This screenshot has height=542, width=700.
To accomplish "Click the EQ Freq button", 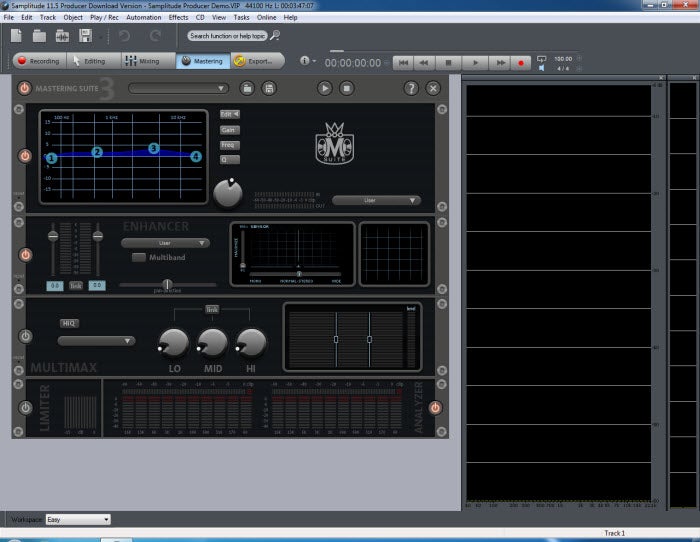I will click(x=229, y=145).
